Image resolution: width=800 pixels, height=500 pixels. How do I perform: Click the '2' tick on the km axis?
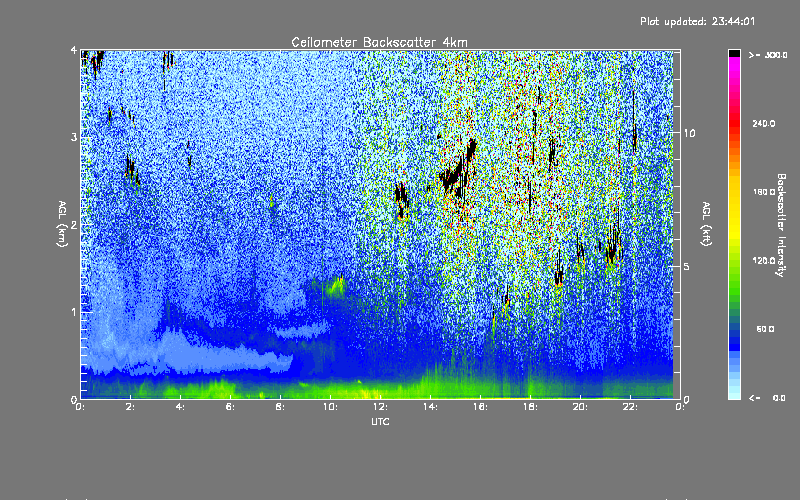point(74,224)
